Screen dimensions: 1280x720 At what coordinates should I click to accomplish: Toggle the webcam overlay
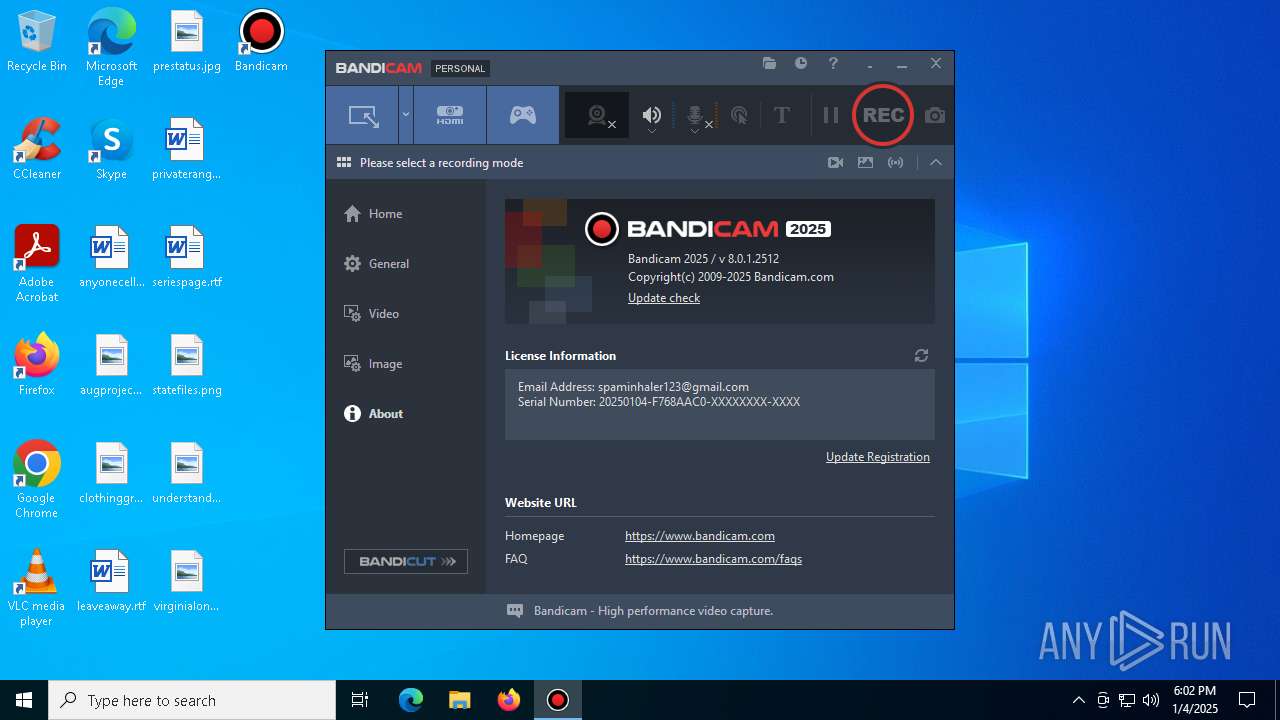coord(597,115)
